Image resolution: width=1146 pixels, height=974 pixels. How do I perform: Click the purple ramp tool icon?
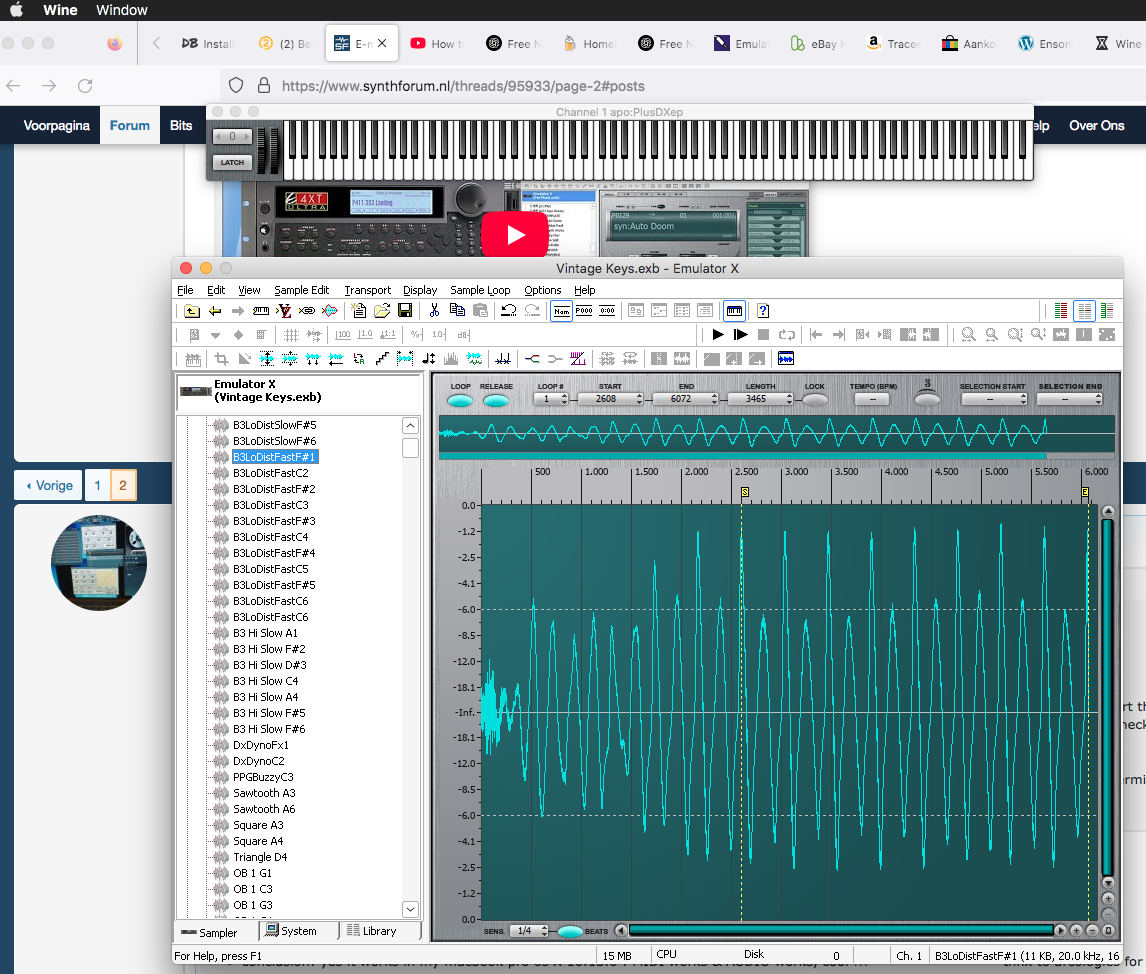pyautogui.click(x=578, y=359)
